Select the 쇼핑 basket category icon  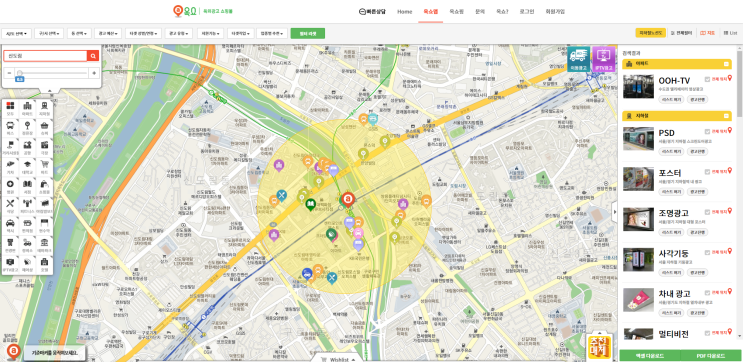click(45, 127)
